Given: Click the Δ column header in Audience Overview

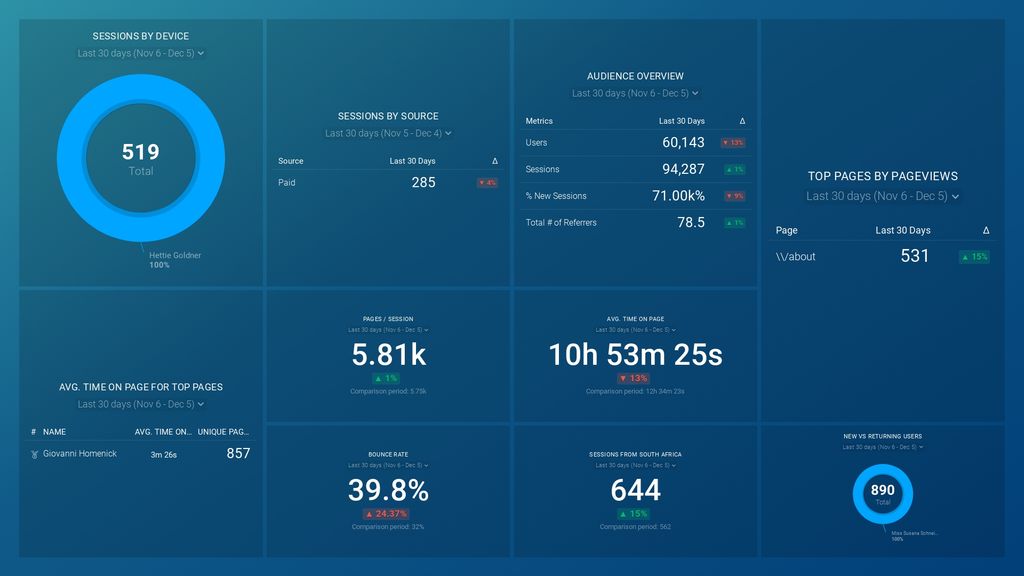Looking at the screenshot, I should pyautogui.click(x=741, y=121).
